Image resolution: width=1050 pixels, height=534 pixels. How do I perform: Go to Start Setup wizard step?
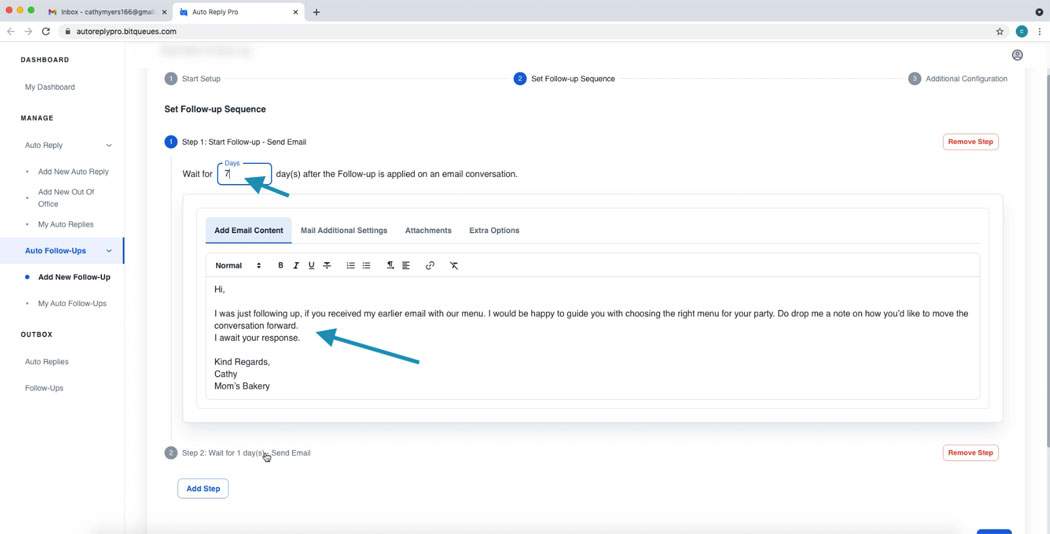(x=193, y=78)
